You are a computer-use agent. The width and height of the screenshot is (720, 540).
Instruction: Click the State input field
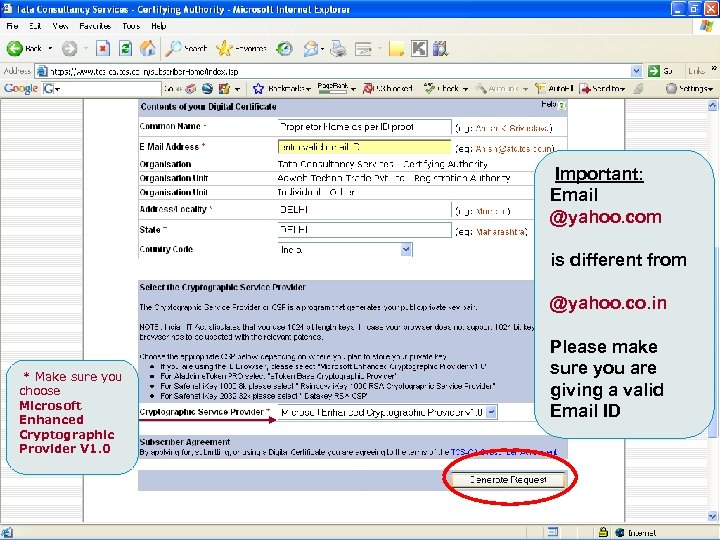(x=364, y=230)
